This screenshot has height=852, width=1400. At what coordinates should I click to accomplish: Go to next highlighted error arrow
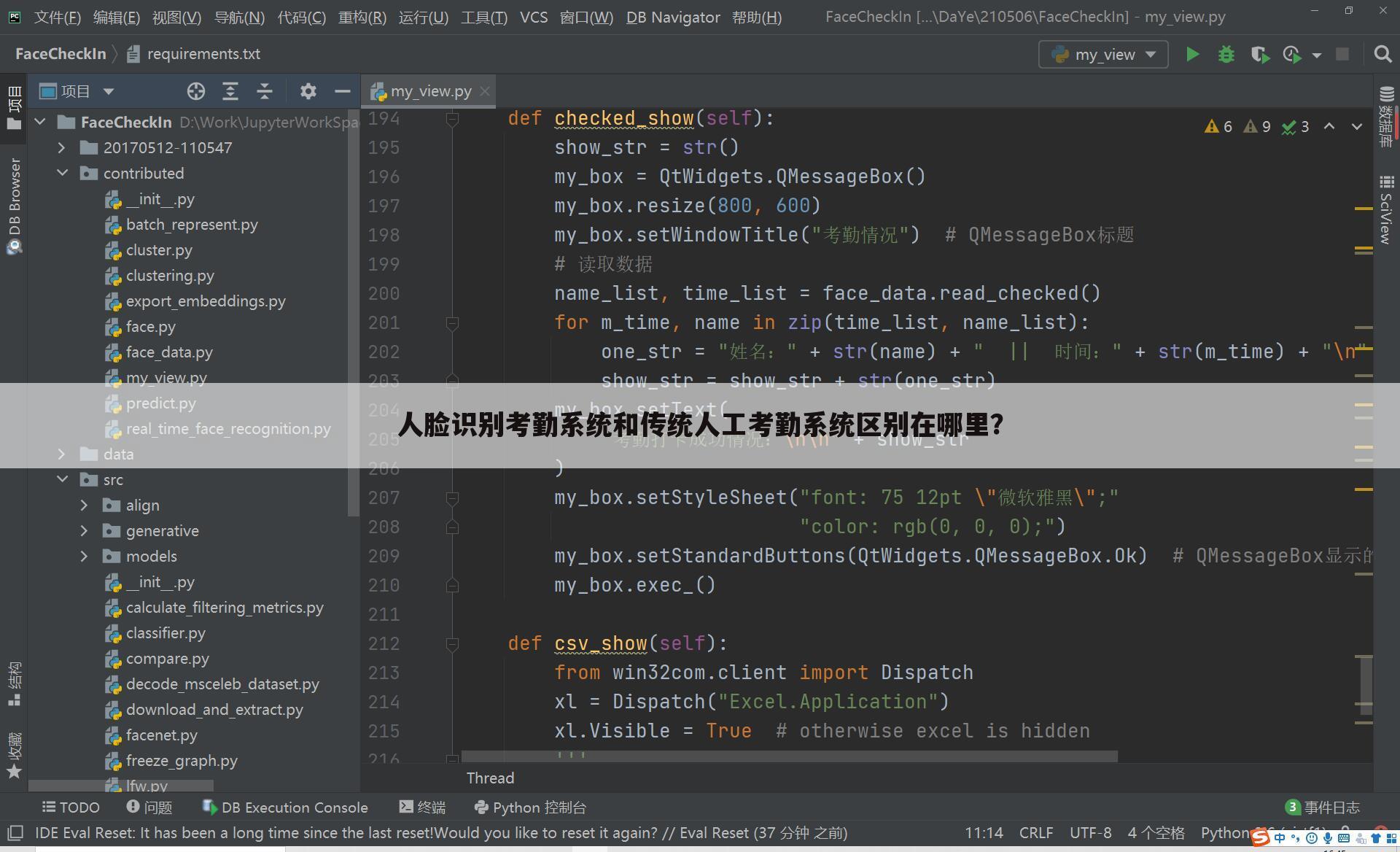1356,126
